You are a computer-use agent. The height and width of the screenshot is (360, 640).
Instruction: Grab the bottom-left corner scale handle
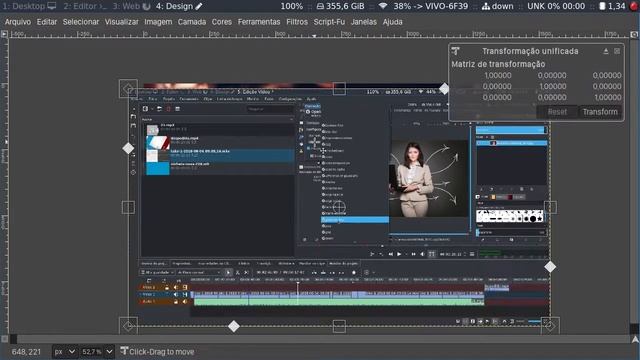click(128, 326)
